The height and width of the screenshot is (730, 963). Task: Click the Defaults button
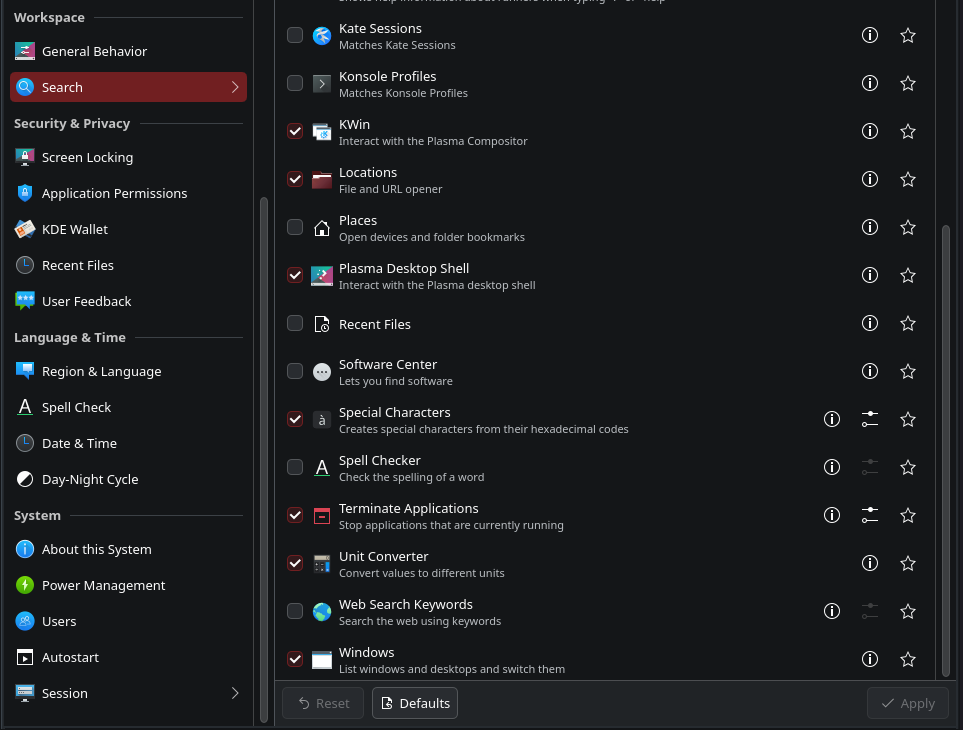(x=415, y=703)
